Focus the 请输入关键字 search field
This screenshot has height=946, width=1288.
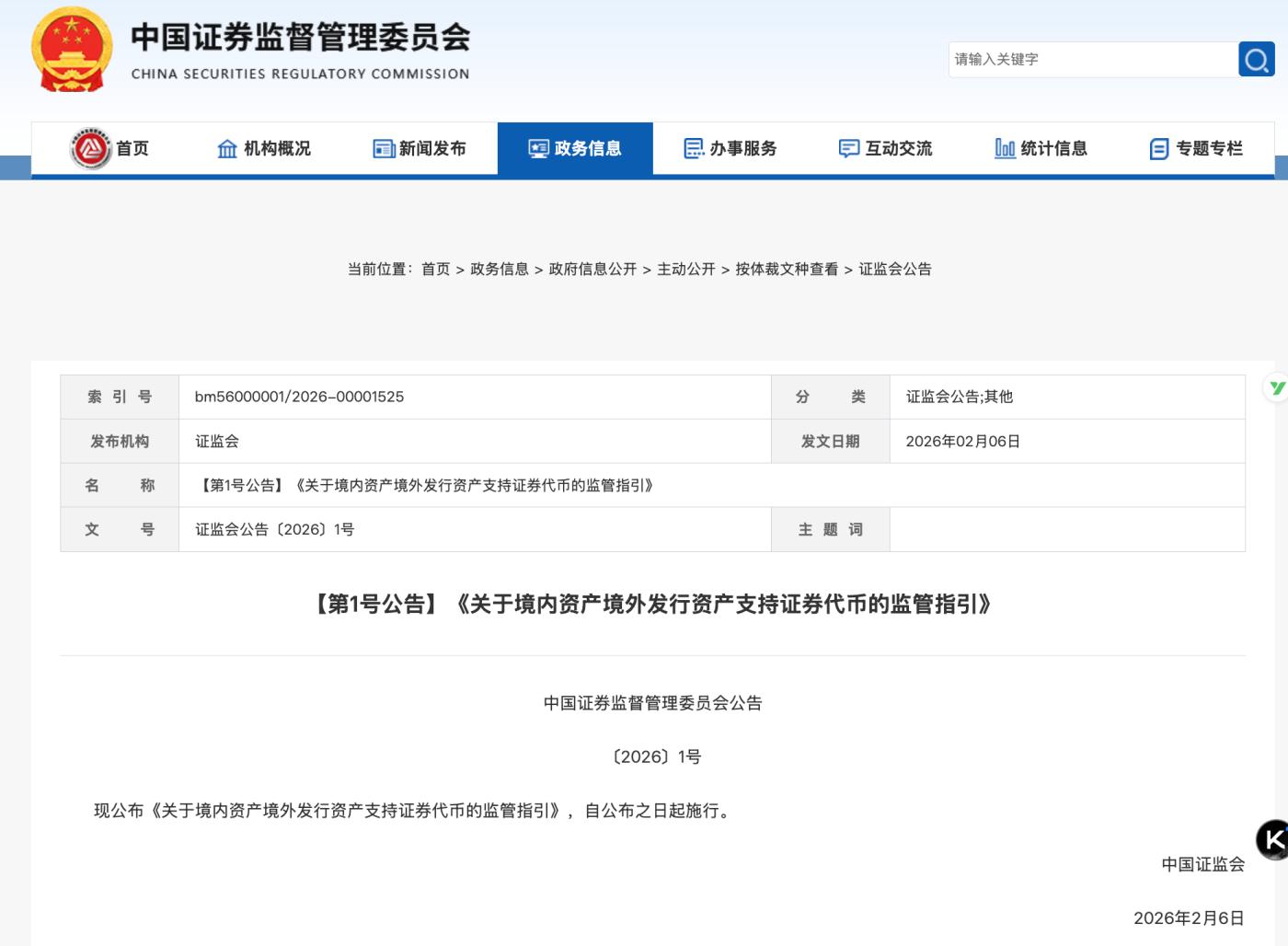pos(1092,60)
